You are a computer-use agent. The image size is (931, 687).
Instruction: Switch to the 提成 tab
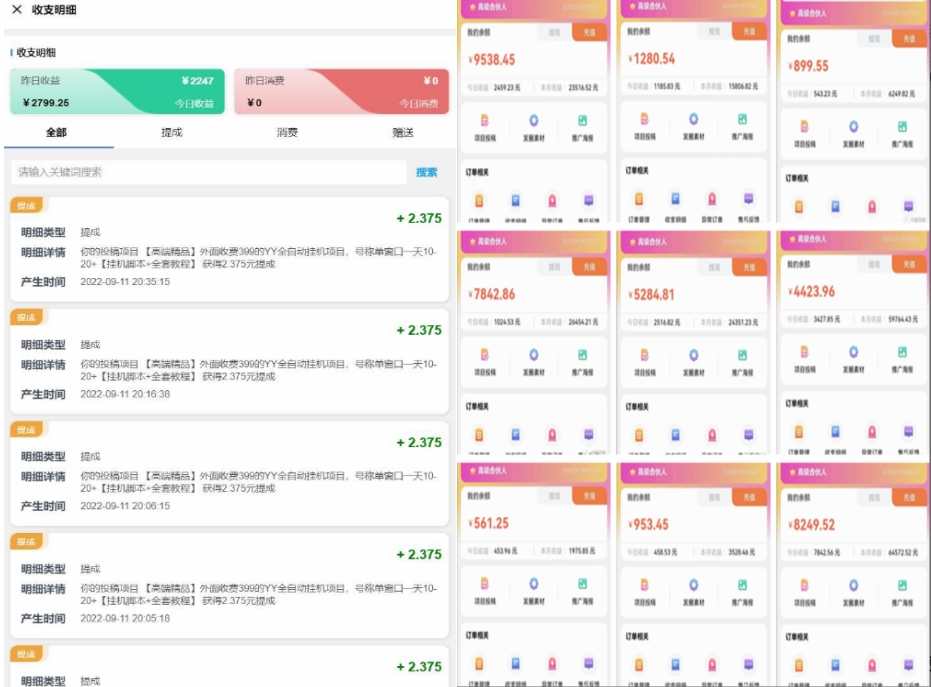click(x=172, y=132)
